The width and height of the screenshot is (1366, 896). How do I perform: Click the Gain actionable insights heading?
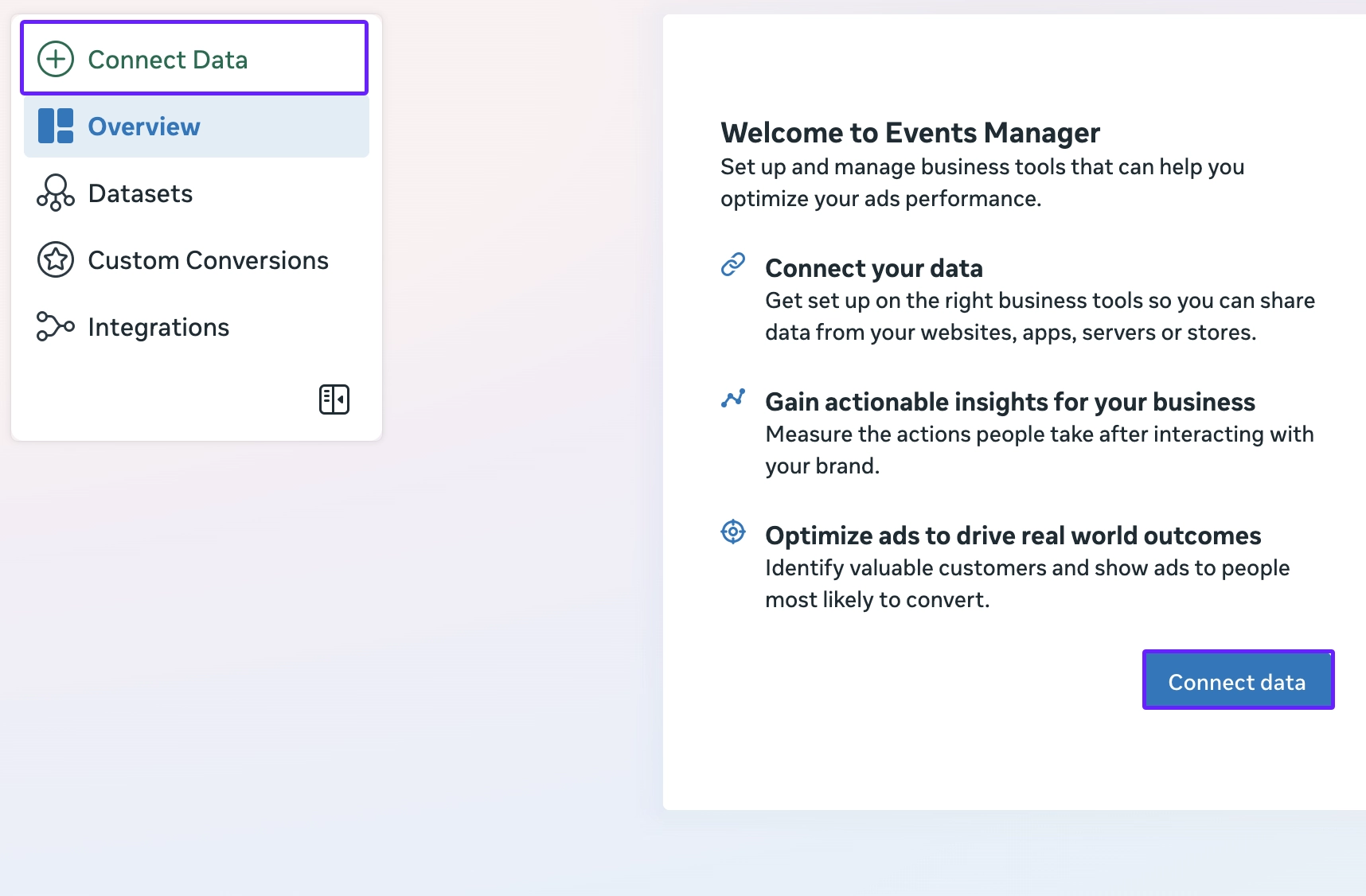(x=1009, y=402)
